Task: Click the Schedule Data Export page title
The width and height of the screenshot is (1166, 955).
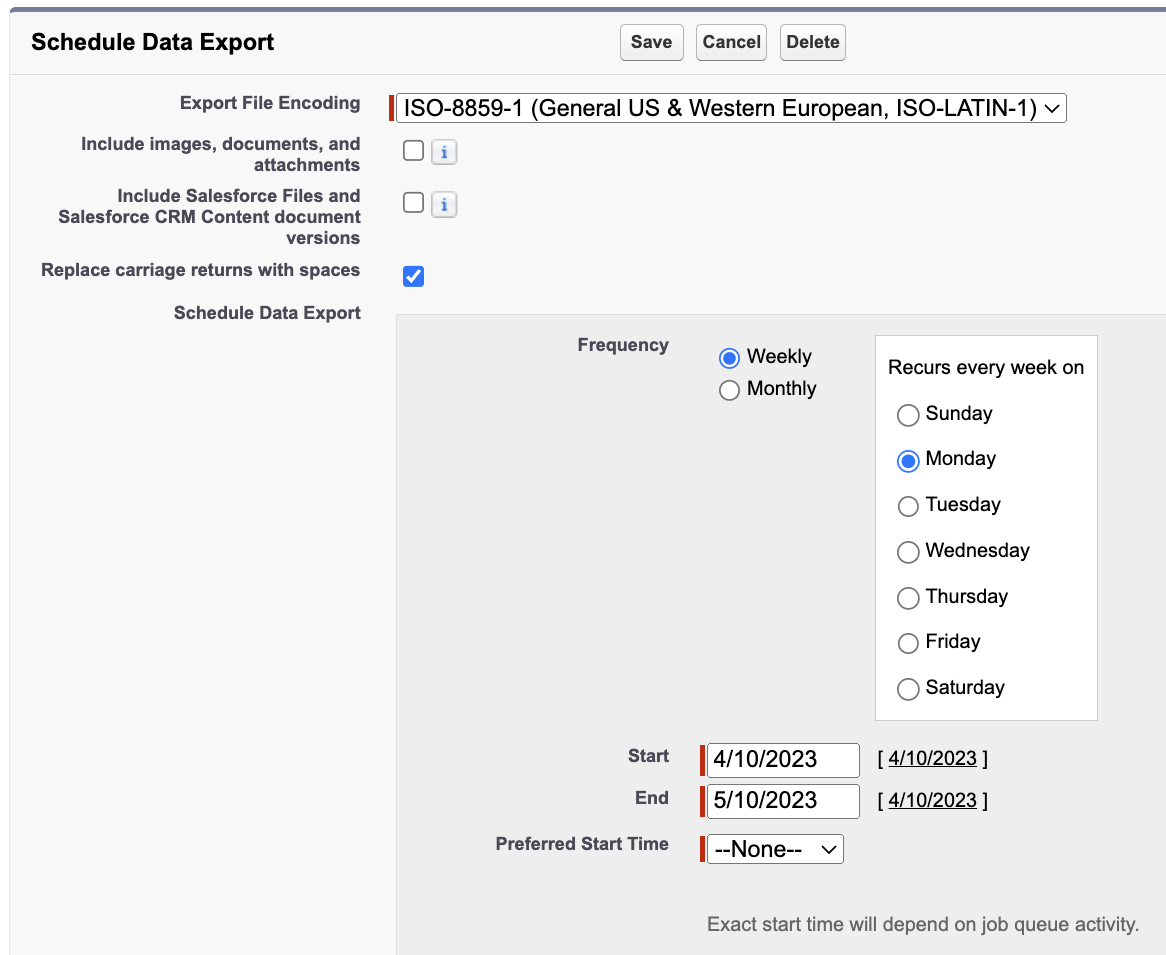Action: [x=152, y=42]
